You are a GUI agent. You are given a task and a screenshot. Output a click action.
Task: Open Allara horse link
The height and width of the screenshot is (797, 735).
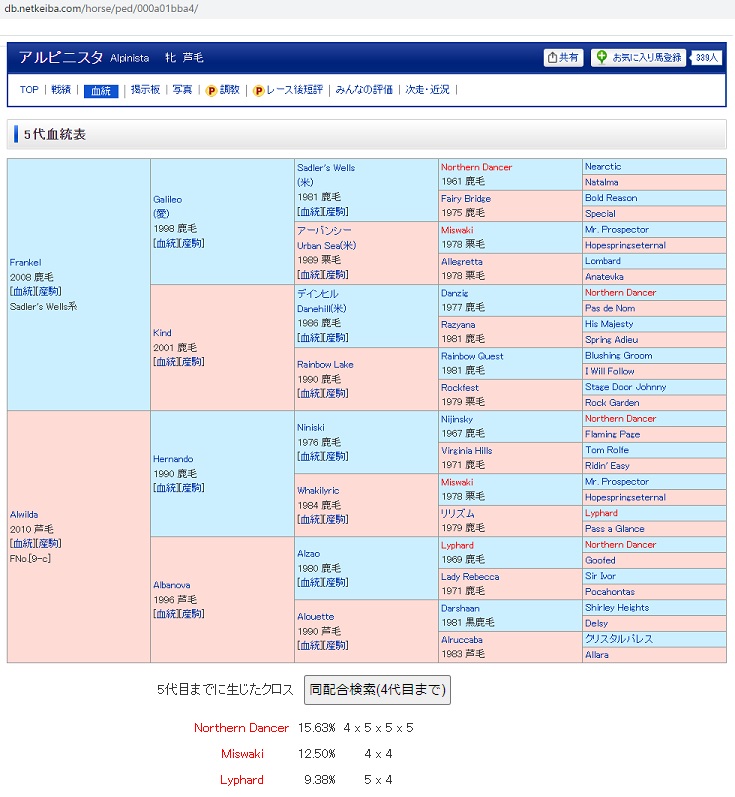point(596,655)
